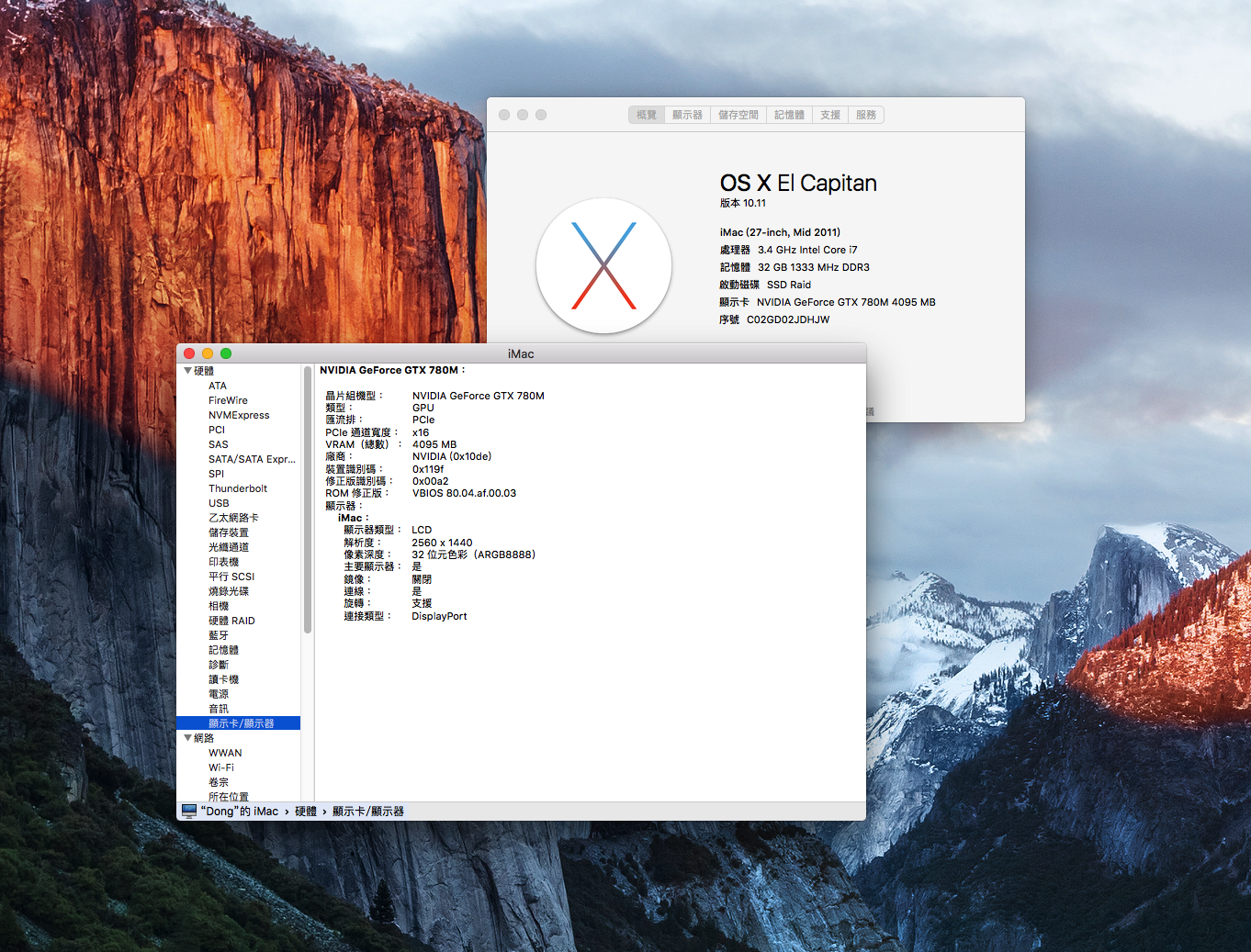Viewport: 1251px width, 952px height.
Task: Select 記憶體 in hardware sidebar list
Action: 223,650
